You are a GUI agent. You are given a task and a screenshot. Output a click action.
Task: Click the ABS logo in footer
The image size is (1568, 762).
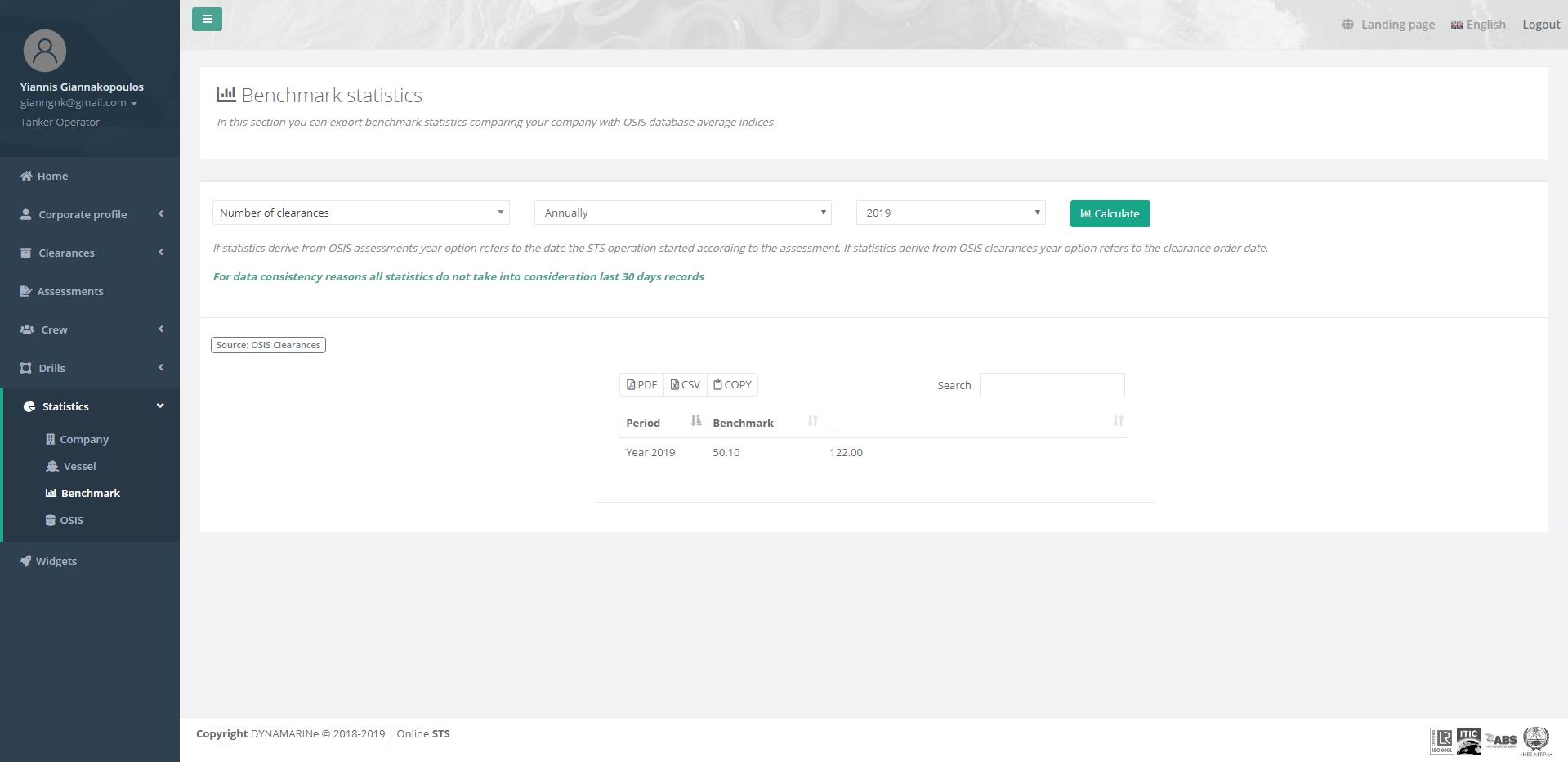pos(1501,740)
